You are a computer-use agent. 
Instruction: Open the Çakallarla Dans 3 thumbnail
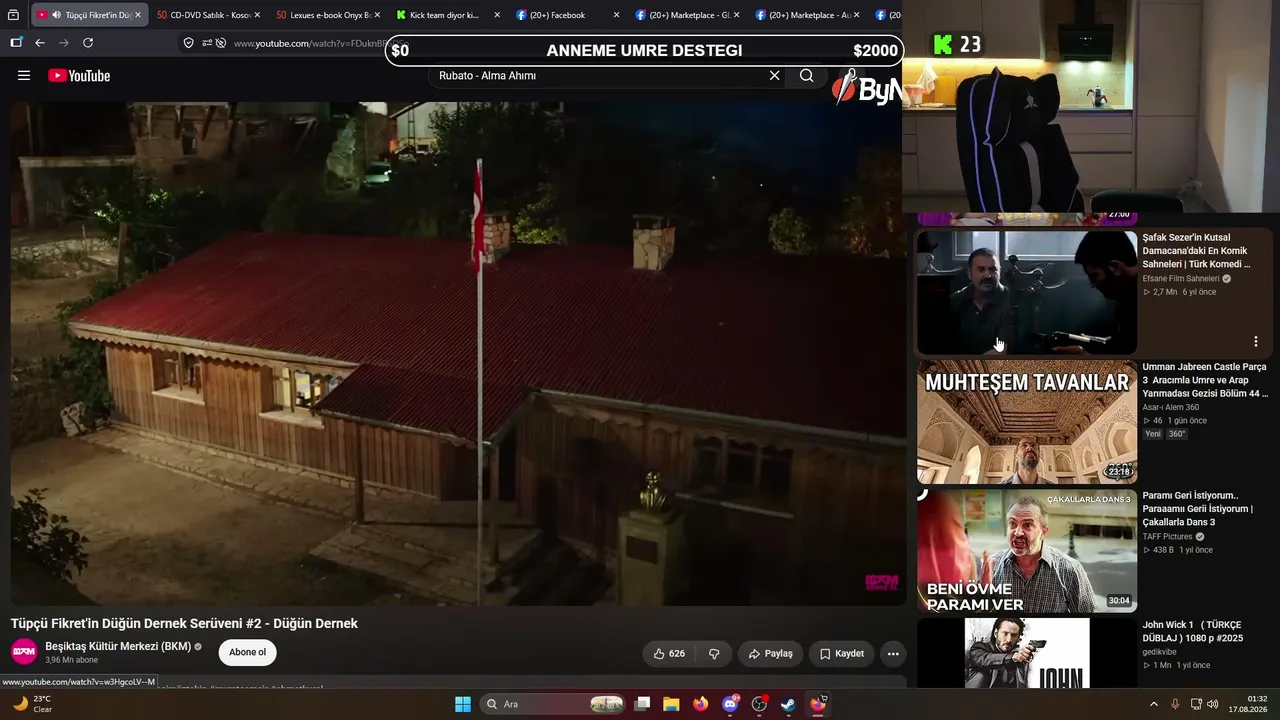(1027, 551)
